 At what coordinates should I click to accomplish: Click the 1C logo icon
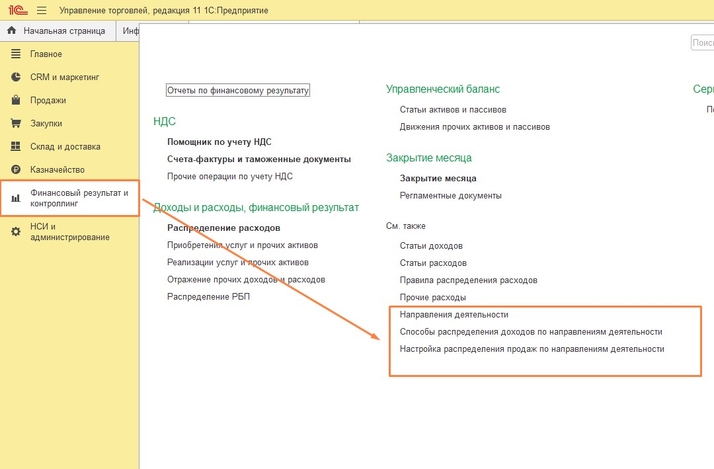17,10
